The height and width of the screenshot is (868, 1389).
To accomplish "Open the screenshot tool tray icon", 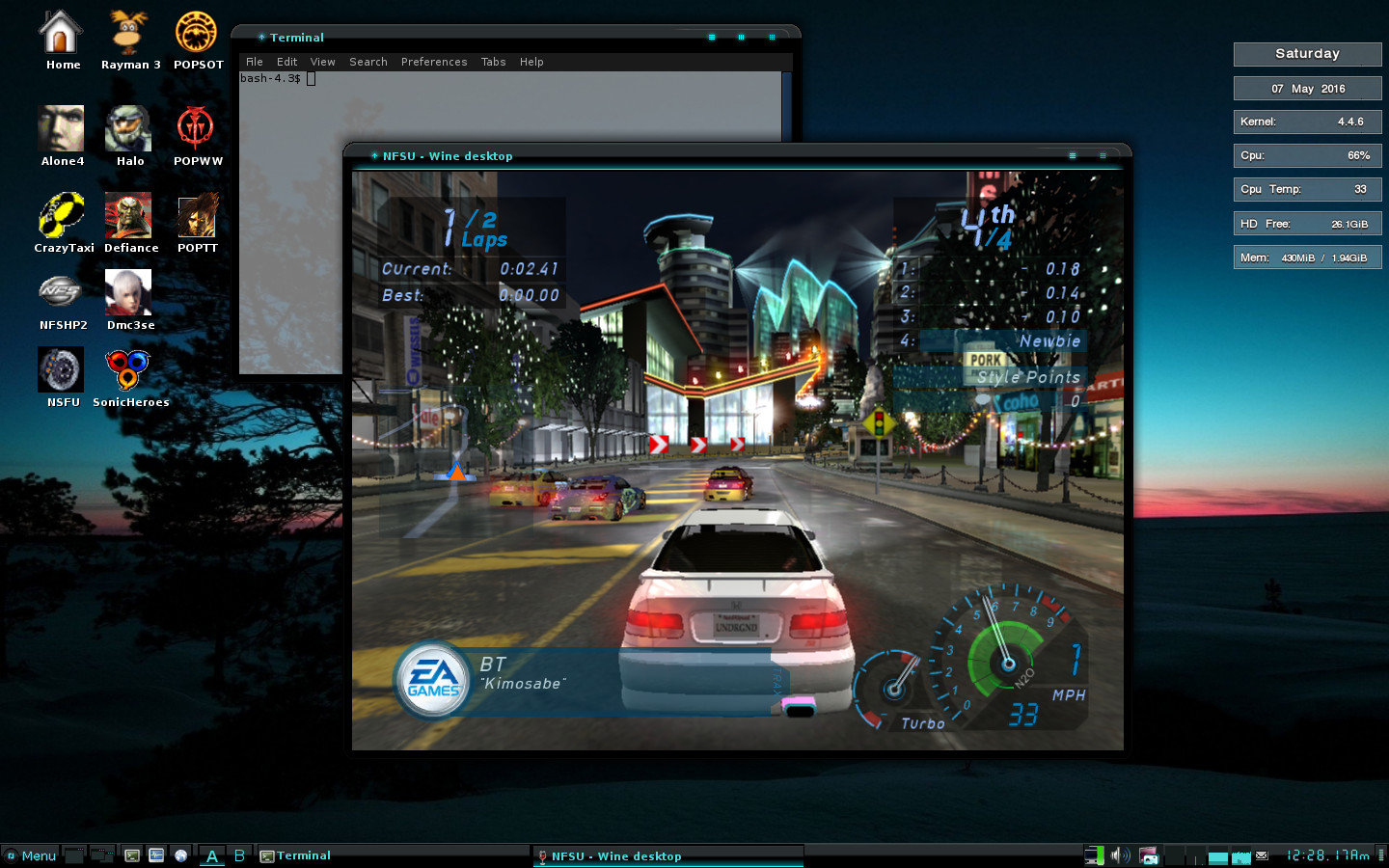I will pos(1149,855).
